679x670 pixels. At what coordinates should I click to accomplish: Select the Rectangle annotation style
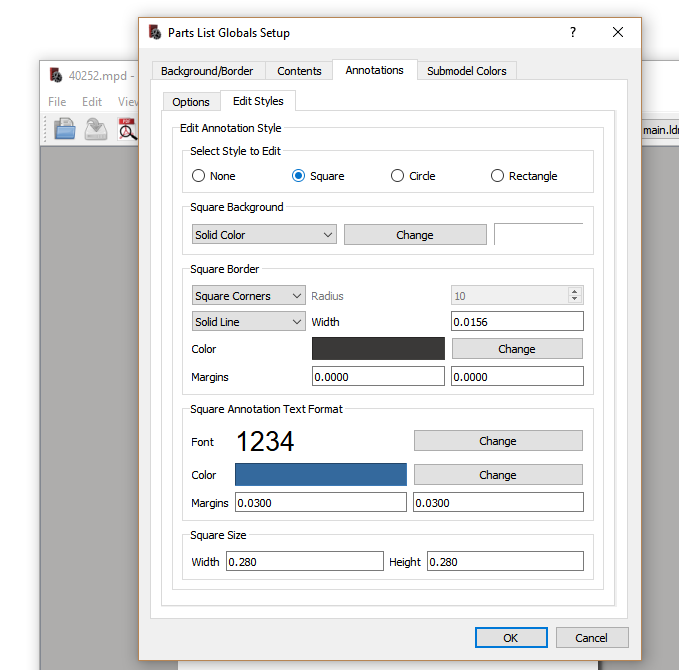point(524,176)
